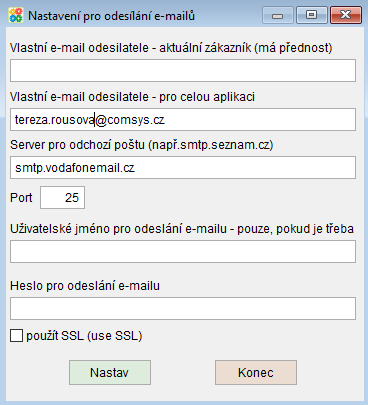Enable the použít SSL checkbox
This screenshot has width=368, height=405.
(x=16, y=336)
